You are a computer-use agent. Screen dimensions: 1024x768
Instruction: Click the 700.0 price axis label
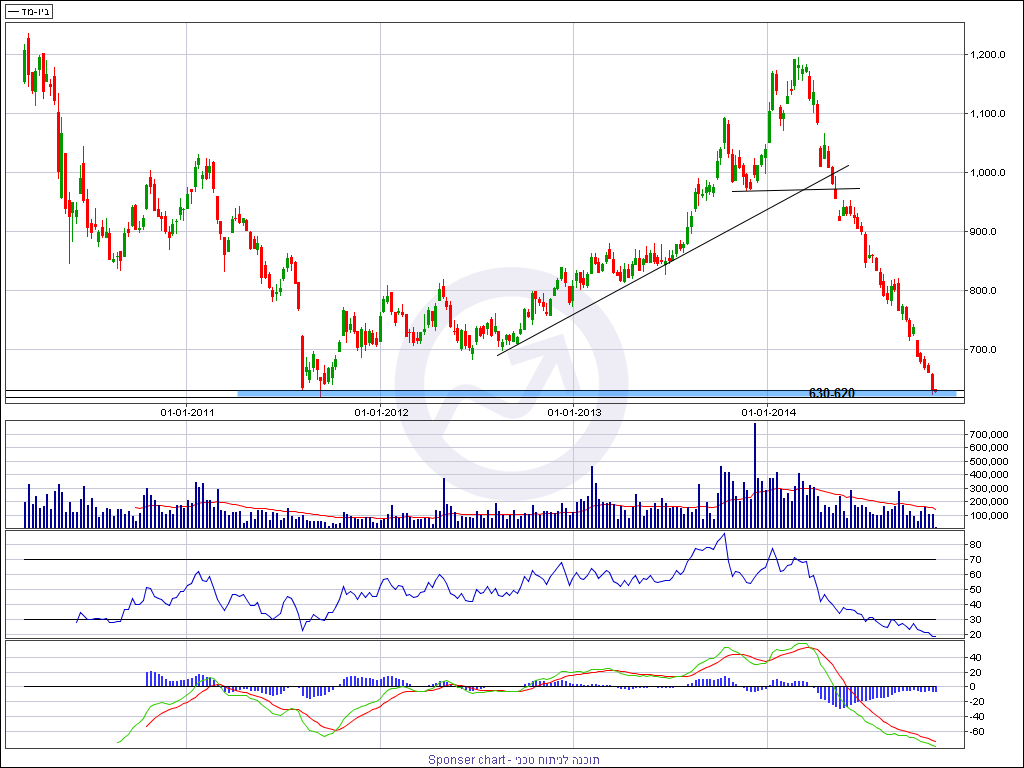point(987,350)
